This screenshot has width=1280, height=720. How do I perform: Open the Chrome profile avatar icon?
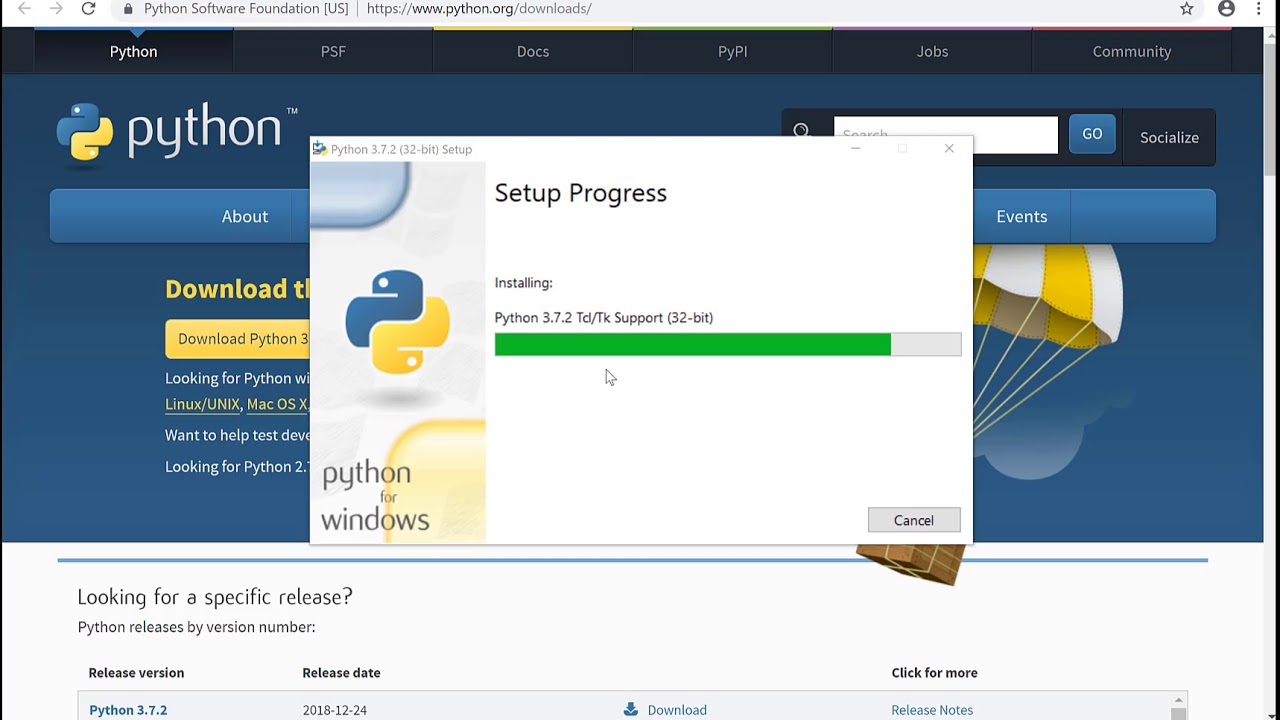coord(1227,9)
